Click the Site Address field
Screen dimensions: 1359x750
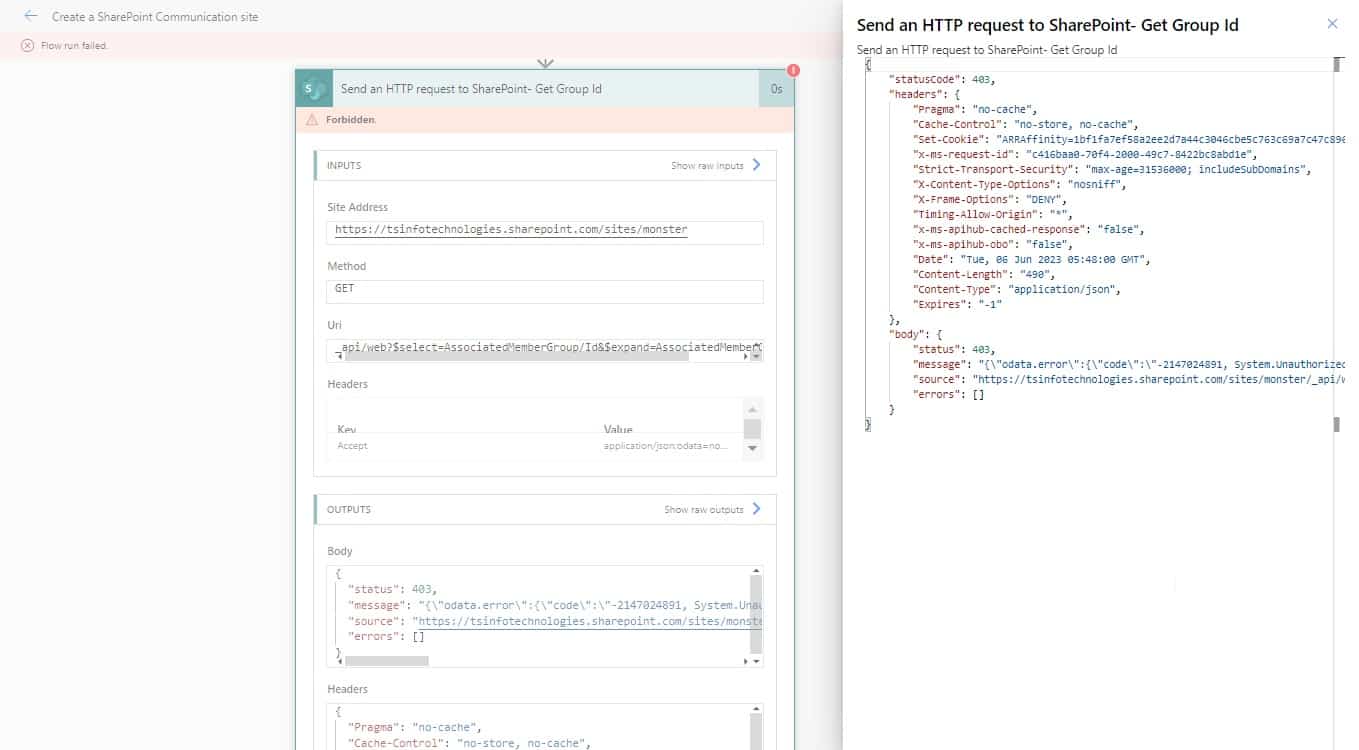[544, 231]
